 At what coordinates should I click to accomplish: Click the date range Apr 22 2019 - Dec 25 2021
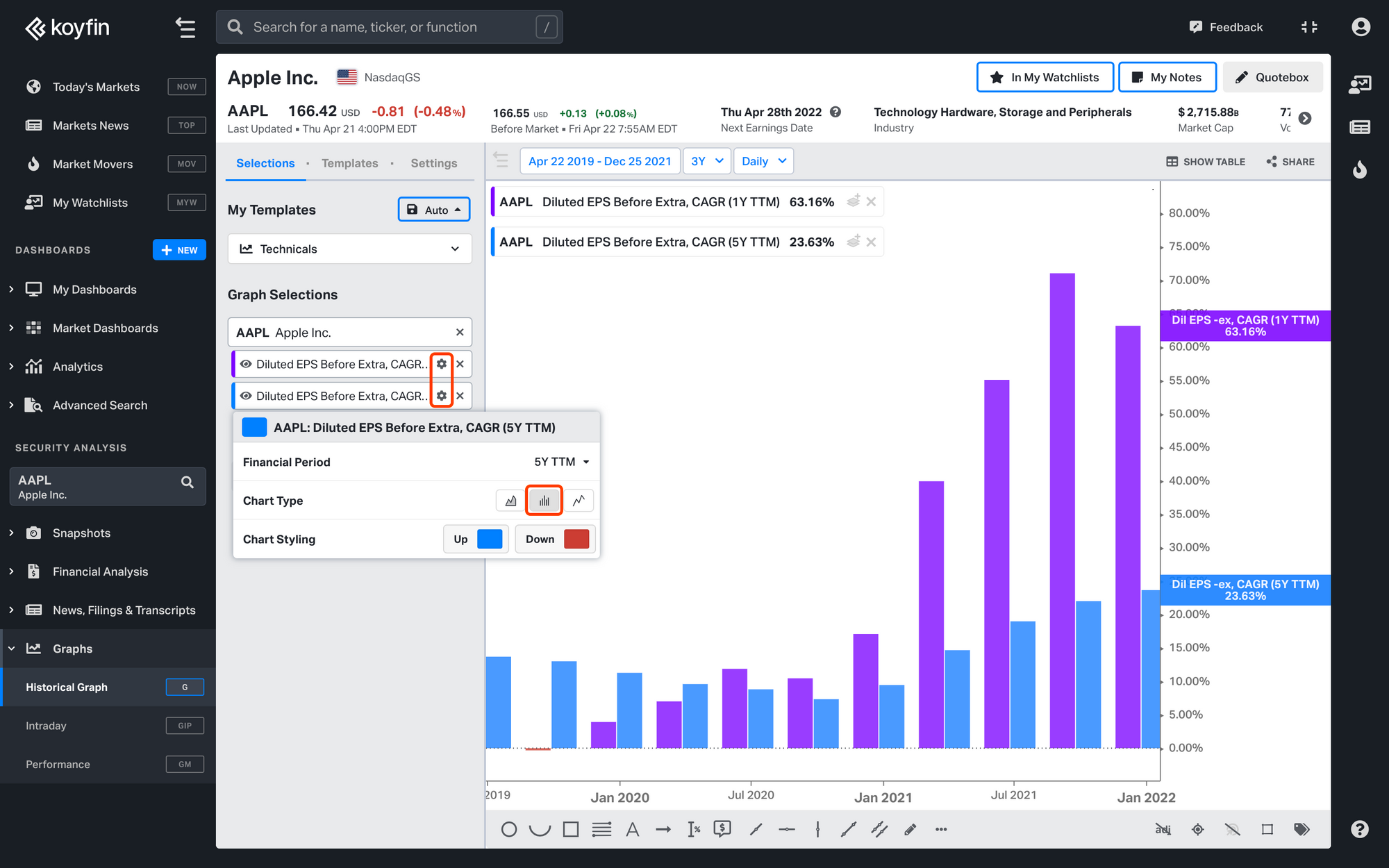tap(600, 161)
